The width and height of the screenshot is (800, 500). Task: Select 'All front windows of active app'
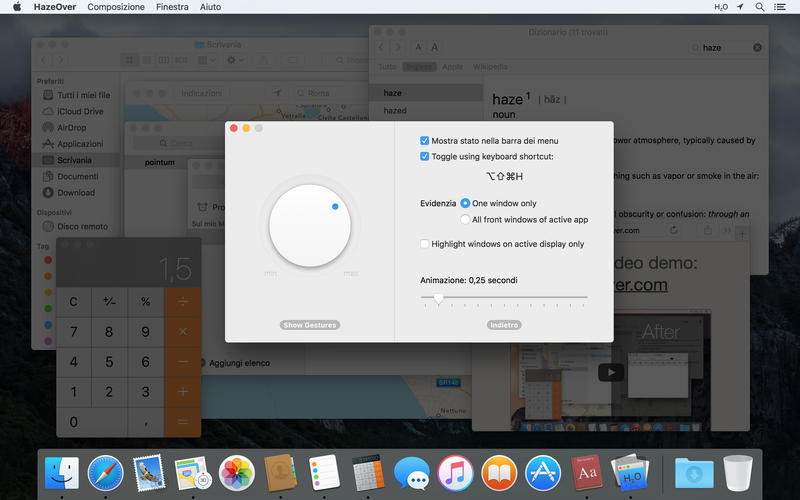(x=465, y=219)
